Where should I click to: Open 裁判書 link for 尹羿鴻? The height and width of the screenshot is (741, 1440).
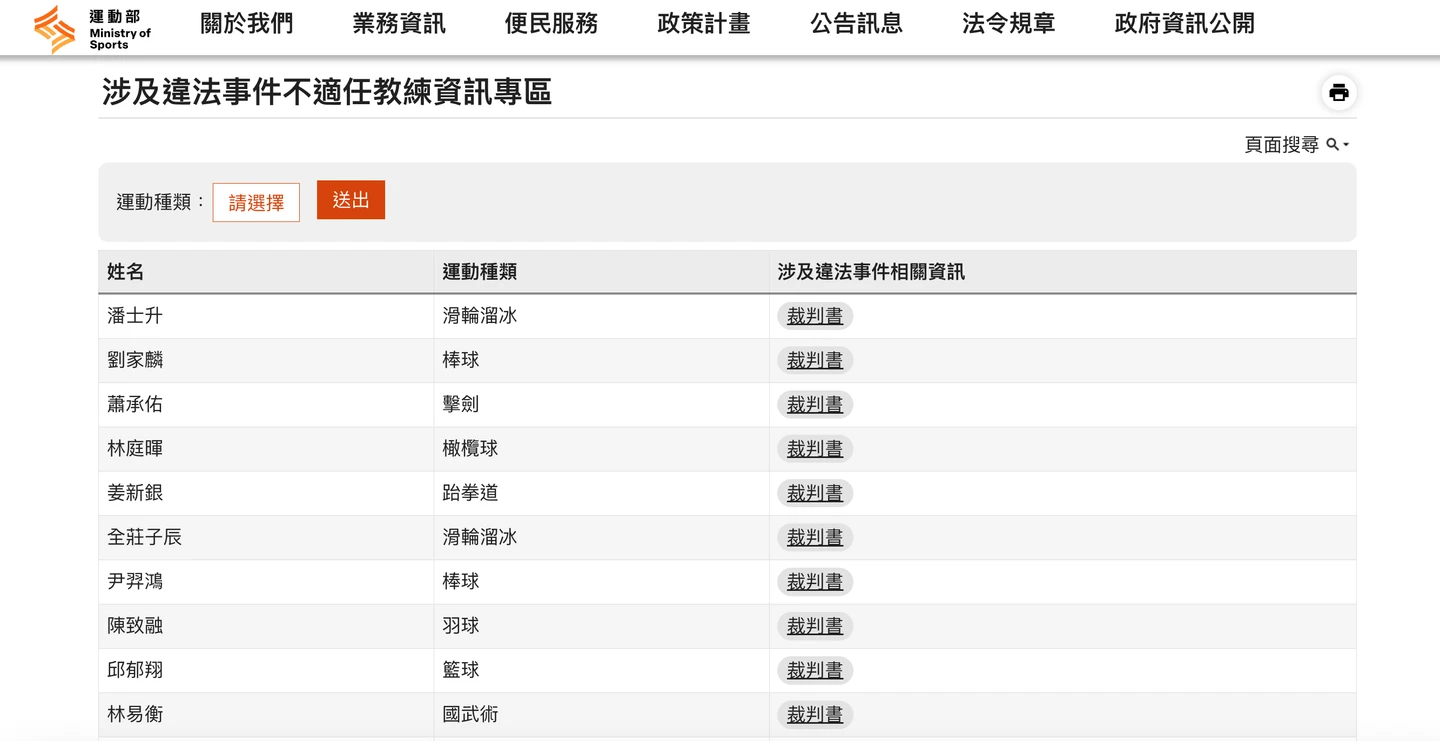815,581
